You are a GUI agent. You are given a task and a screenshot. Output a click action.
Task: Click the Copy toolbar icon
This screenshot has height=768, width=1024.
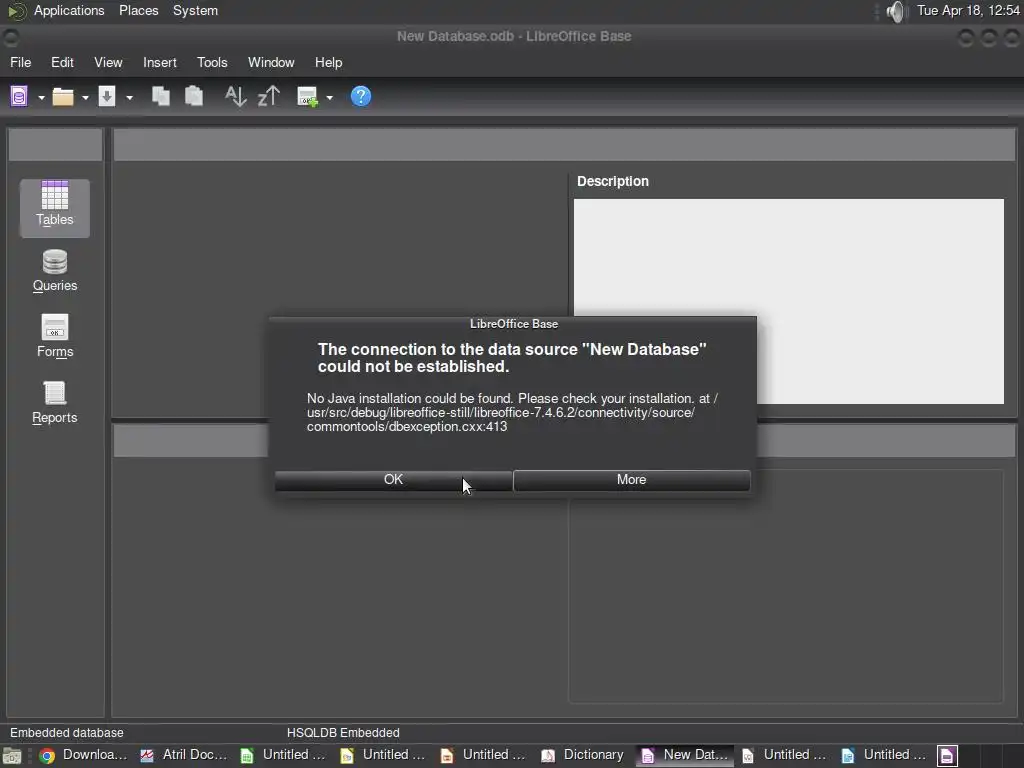coord(161,96)
